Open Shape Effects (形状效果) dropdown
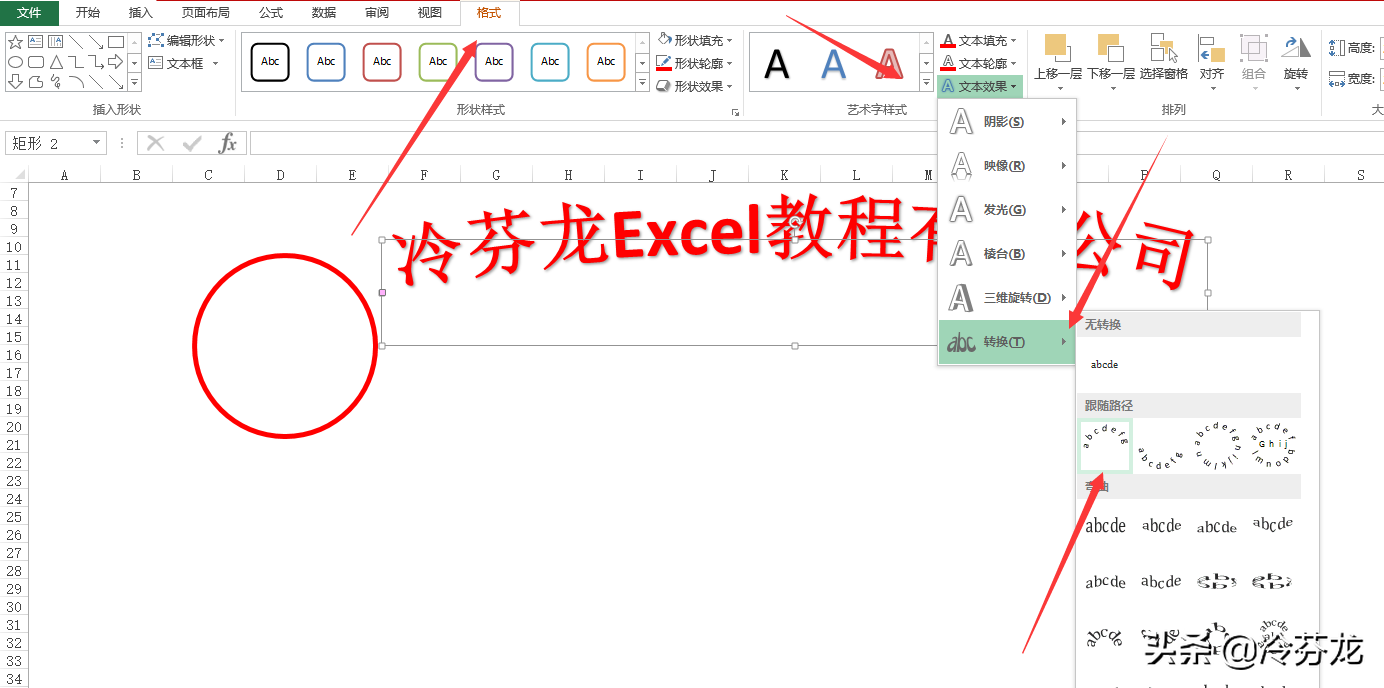Image resolution: width=1384 pixels, height=688 pixels. [x=695, y=86]
